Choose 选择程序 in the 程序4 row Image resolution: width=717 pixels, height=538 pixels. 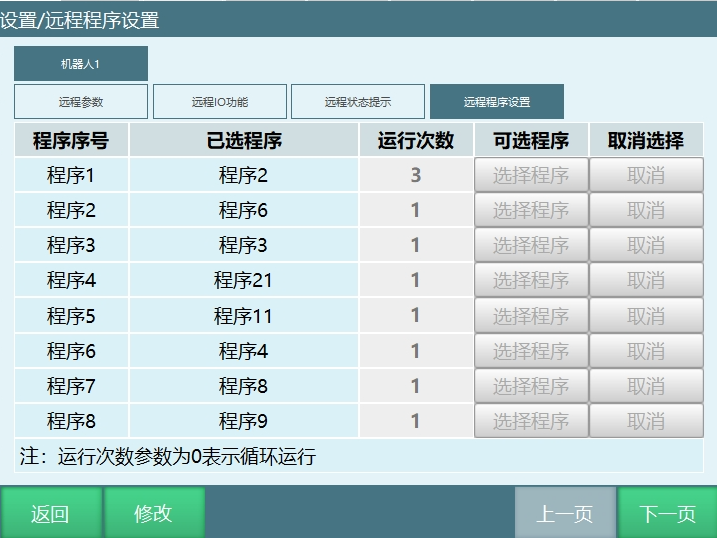531,280
